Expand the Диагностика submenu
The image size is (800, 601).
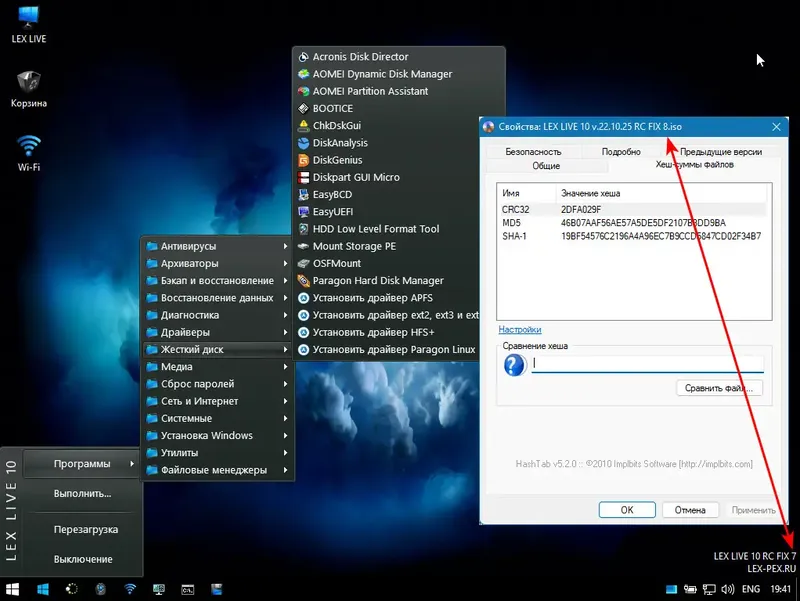pyautogui.click(x=217, y=315)
